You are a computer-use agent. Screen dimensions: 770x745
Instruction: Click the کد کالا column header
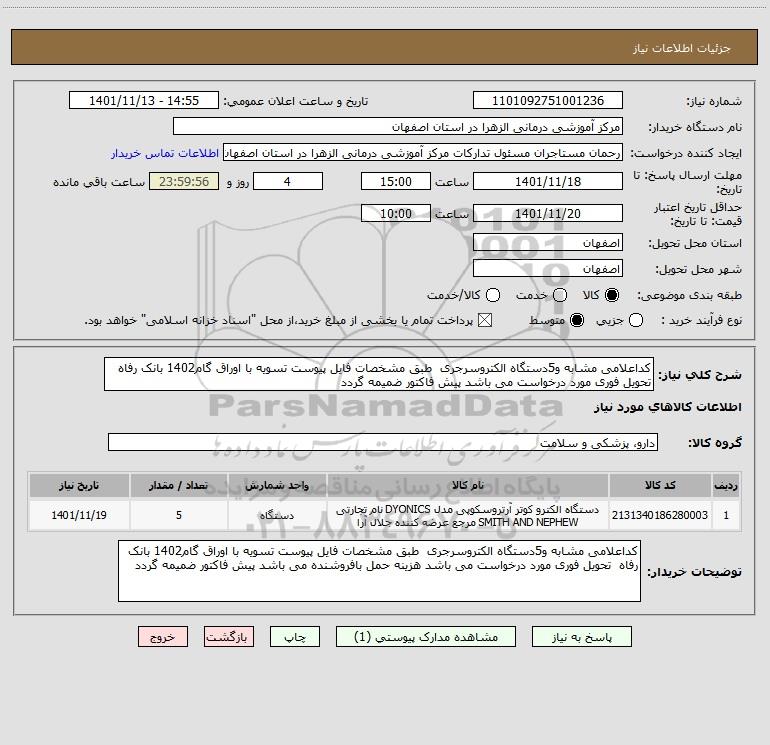click(x=660, y=485)
